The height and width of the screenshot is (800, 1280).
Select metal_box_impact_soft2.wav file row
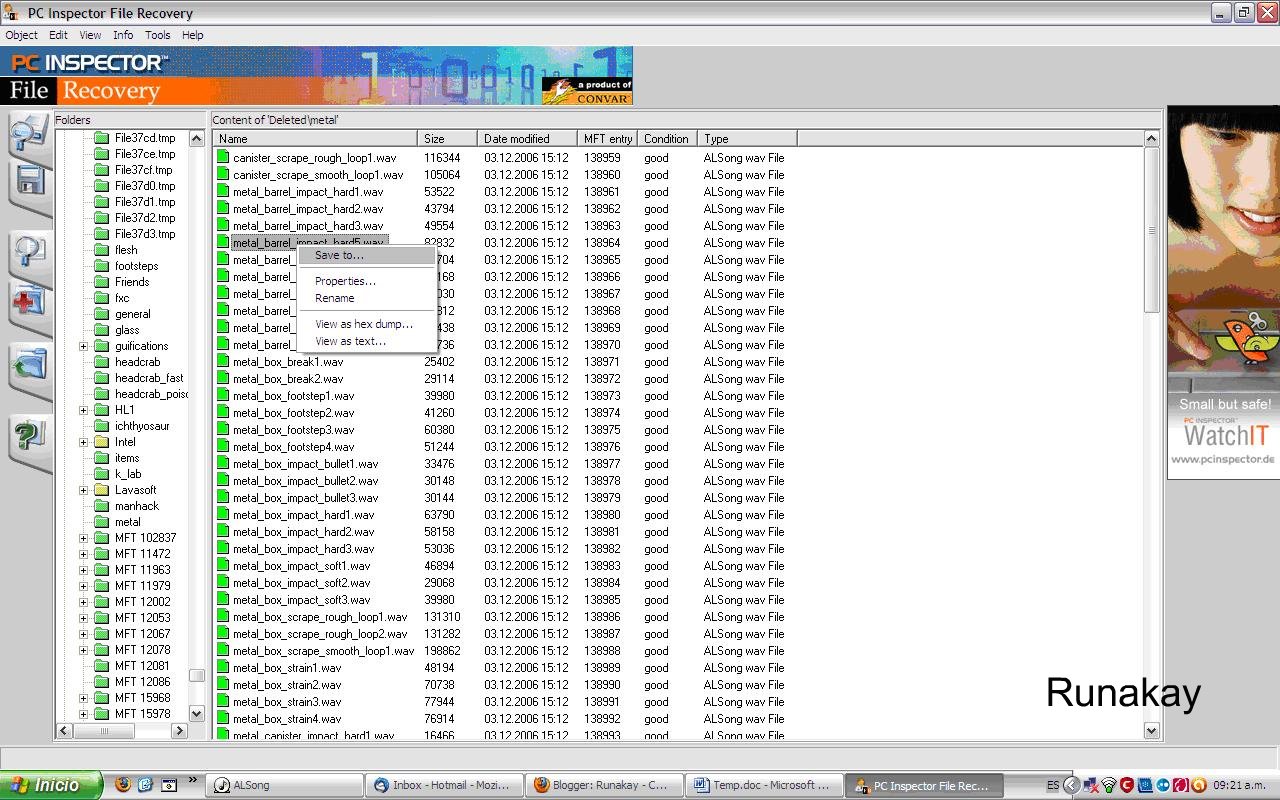[679, 583]
